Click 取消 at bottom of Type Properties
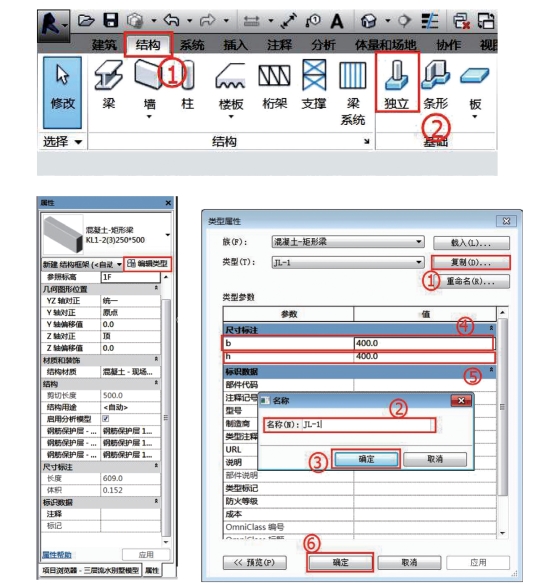Image resolution: width=535 pixels, height=585 pixels. click(409, 562)
